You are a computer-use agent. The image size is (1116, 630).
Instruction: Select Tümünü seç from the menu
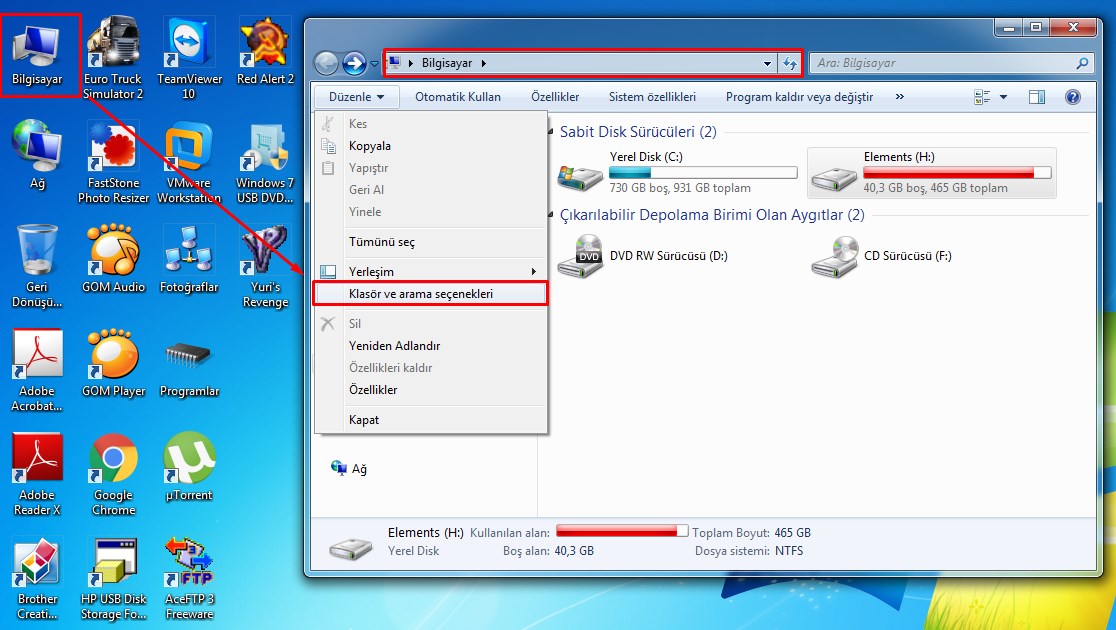coord(381,242)
